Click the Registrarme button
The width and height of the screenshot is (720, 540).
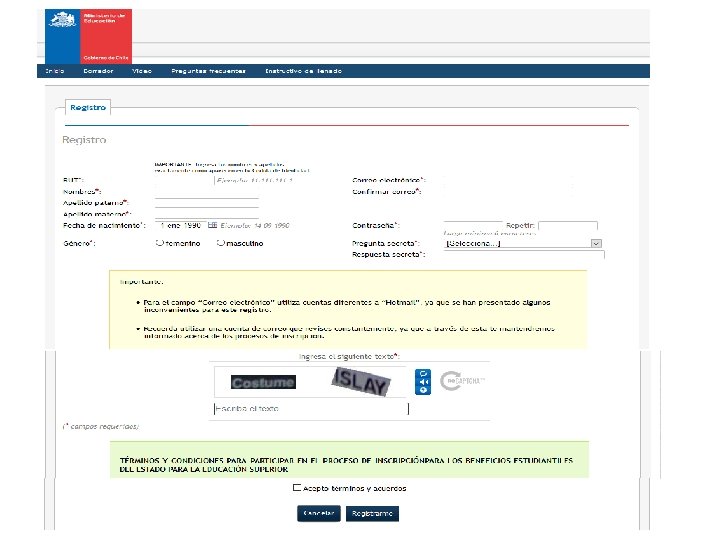click(372, 513)
